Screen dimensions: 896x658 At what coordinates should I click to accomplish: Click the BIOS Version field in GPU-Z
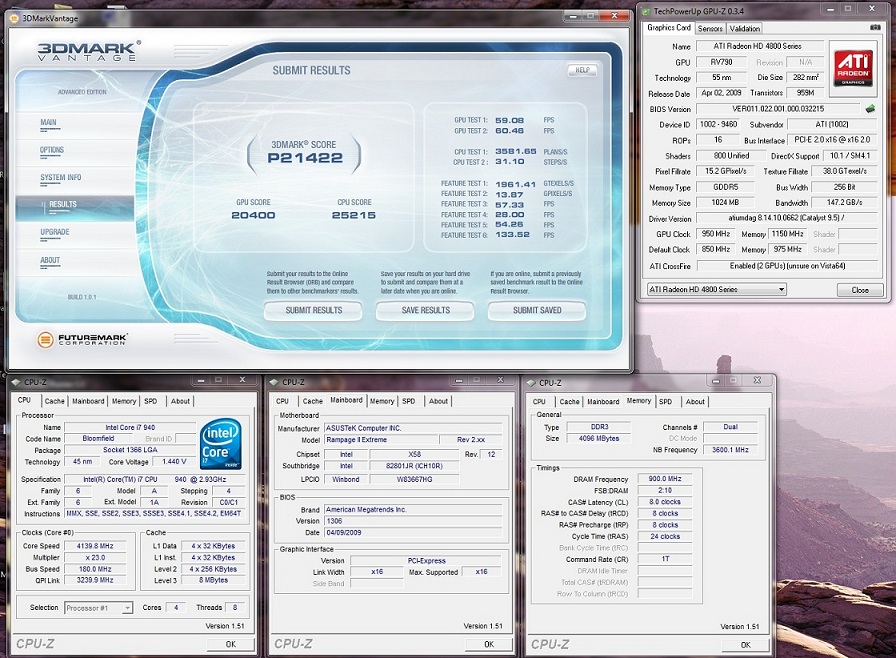pyautogui.click(x=778, y=109)
